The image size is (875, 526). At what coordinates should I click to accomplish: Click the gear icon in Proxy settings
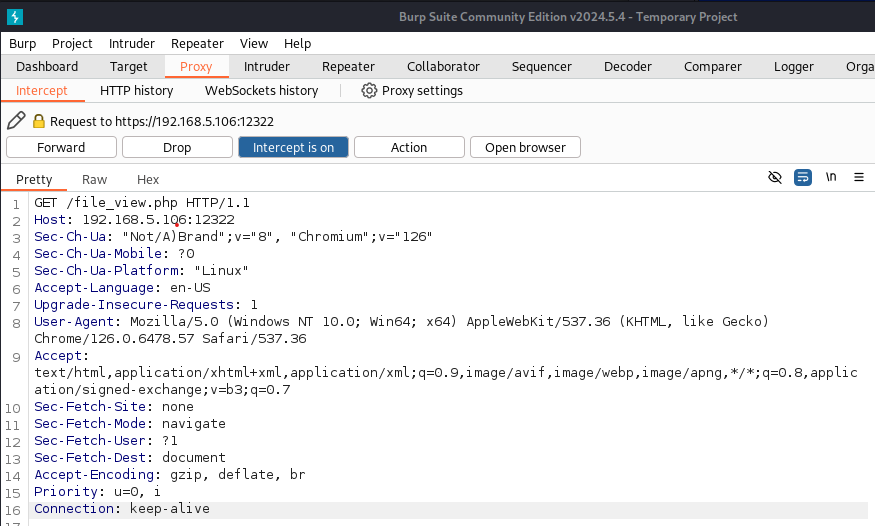pos(369,90)
